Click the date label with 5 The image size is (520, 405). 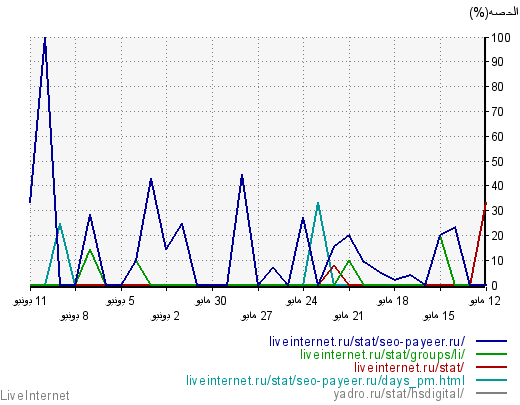tap(120, 301)
